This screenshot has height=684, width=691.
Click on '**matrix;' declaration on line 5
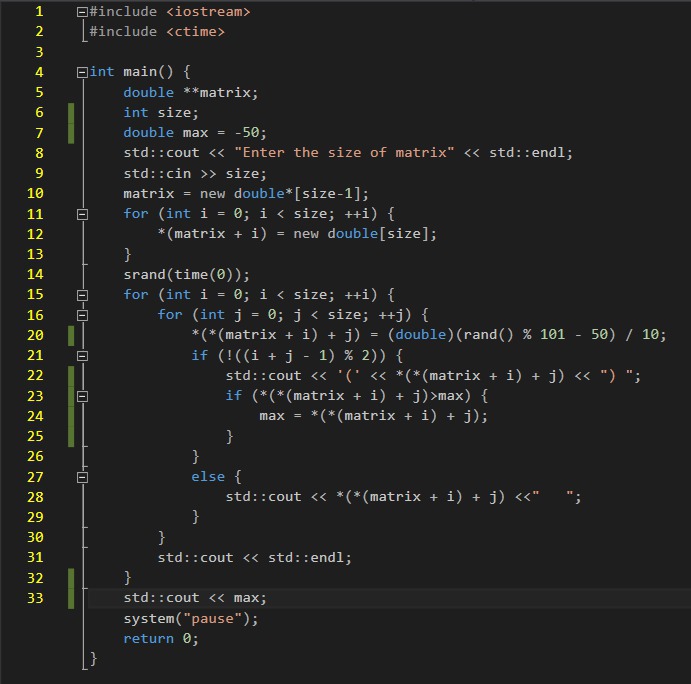[x=221, y=93]
